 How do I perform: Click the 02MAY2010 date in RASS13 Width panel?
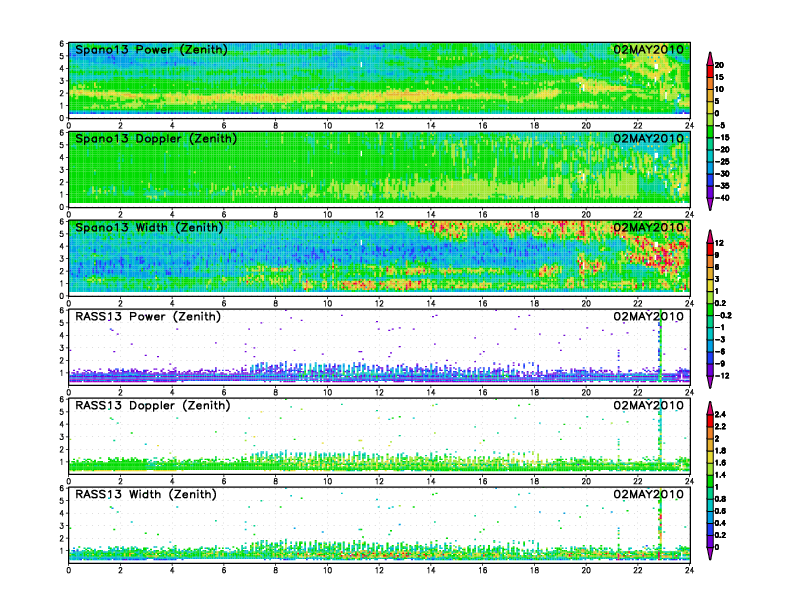tap(648, 494)
